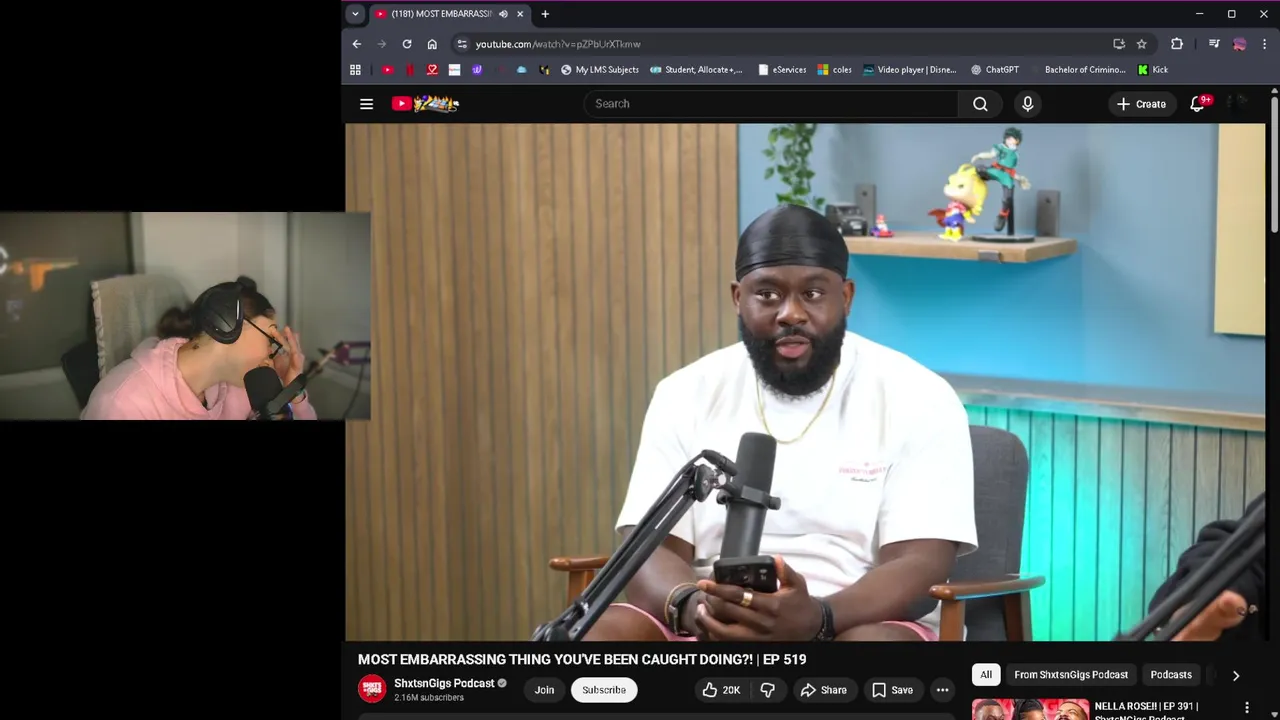
Task: Reload the page
Action: 407,44
